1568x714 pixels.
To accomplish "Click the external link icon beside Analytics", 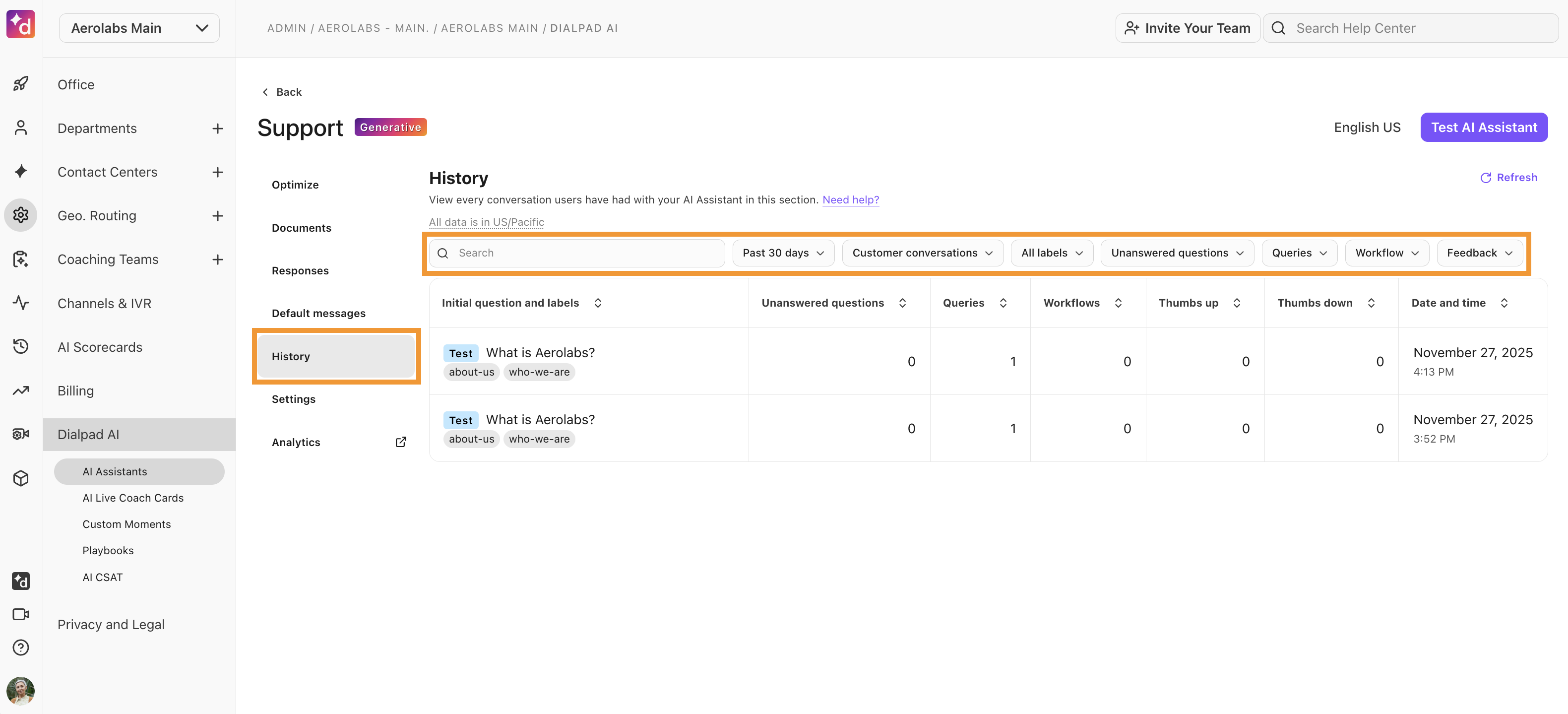I will click(x=400, y=442).
